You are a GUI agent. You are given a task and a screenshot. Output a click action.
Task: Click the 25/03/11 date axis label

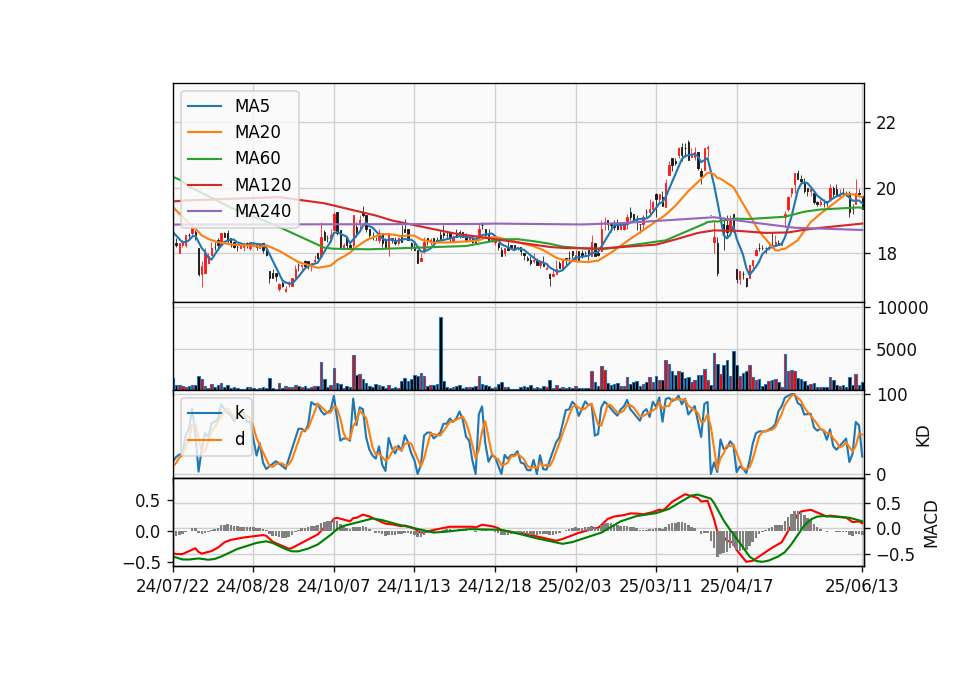656,586
